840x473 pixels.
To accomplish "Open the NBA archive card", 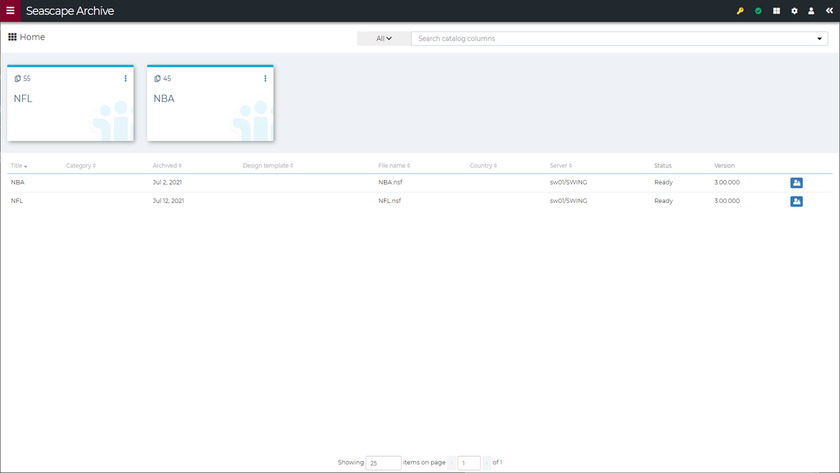I will tap(210, 103).
